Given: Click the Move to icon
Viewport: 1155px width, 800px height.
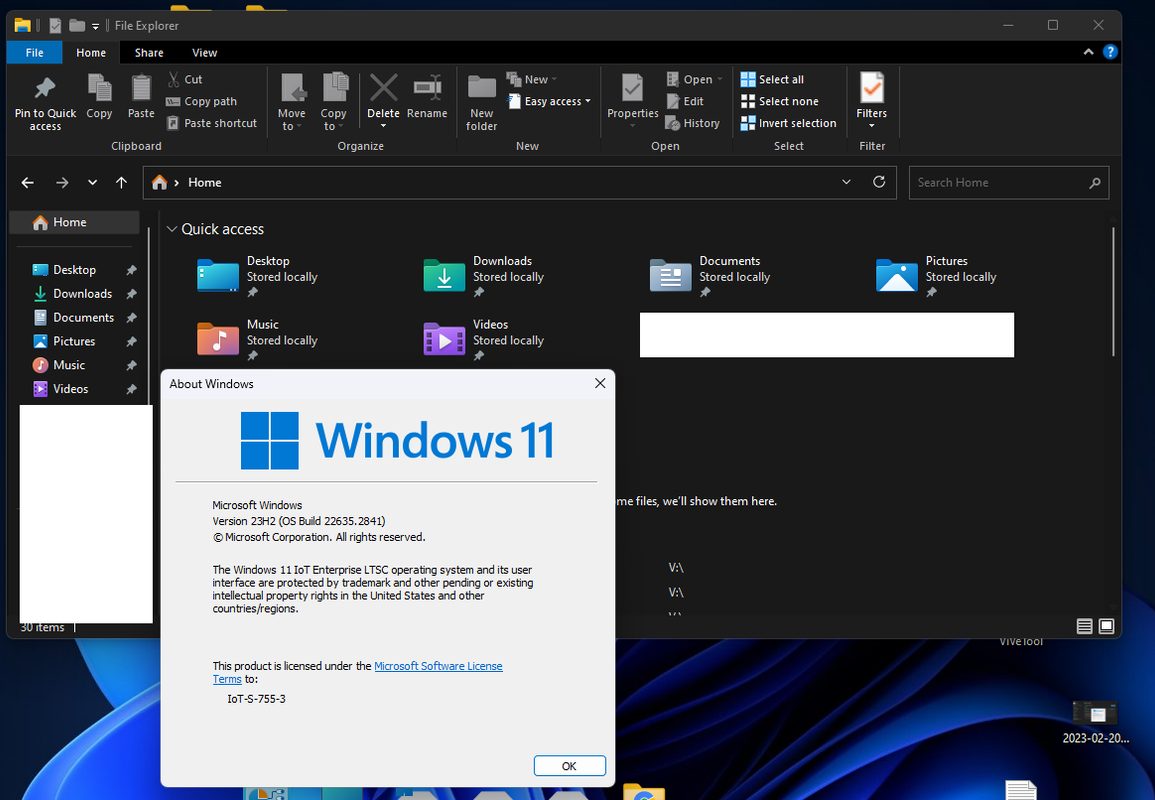Looking at the screenshot, I should [x=292, y=88].
